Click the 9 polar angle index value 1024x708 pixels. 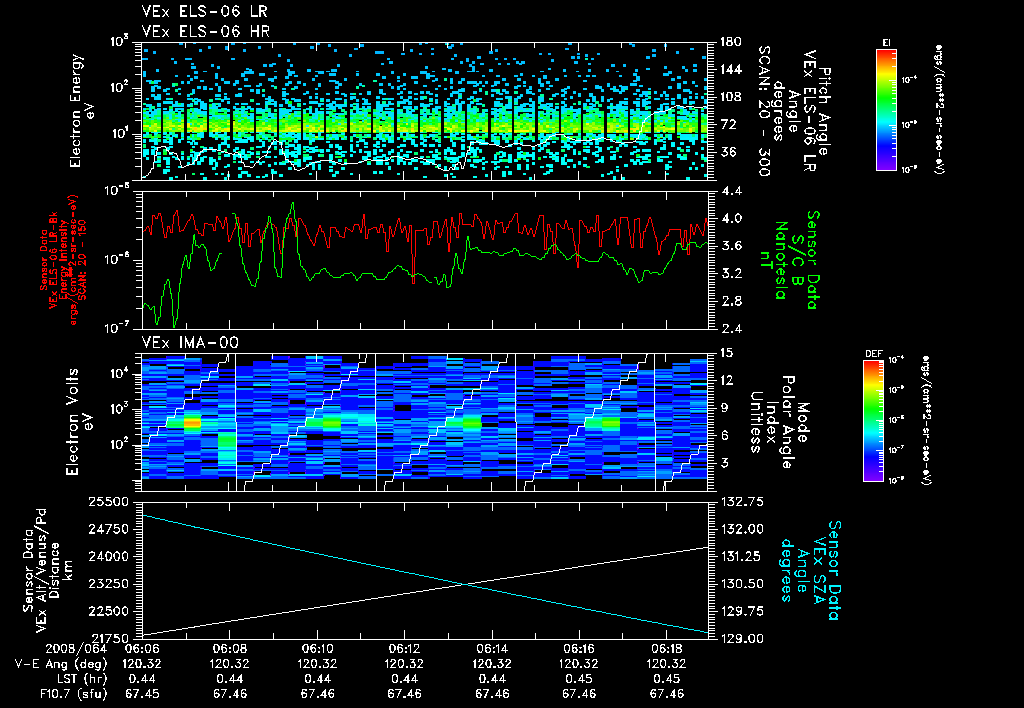pos(726,408)
